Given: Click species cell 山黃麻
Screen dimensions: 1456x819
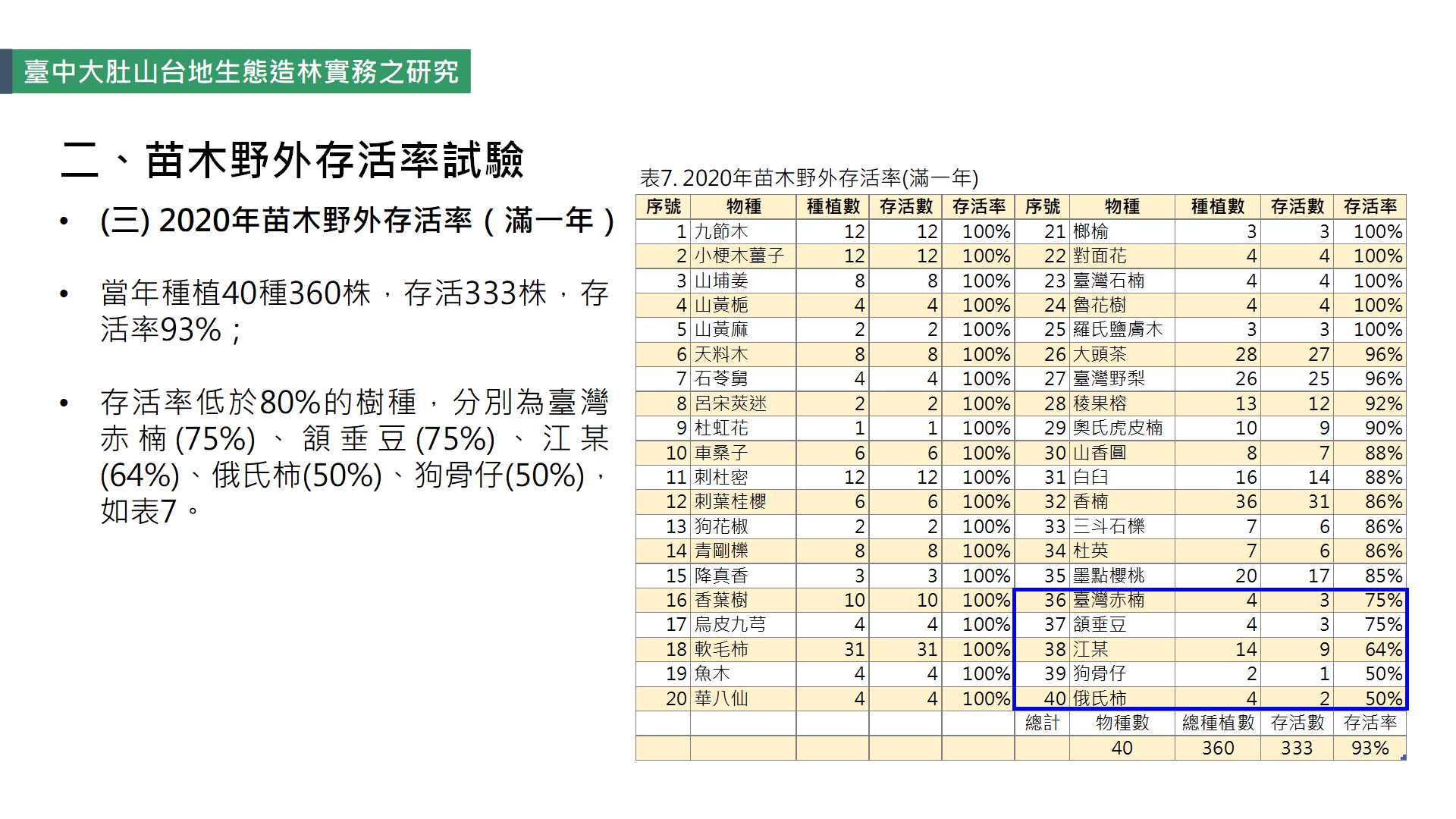Looking at the screenshot, I should [743, 329].
